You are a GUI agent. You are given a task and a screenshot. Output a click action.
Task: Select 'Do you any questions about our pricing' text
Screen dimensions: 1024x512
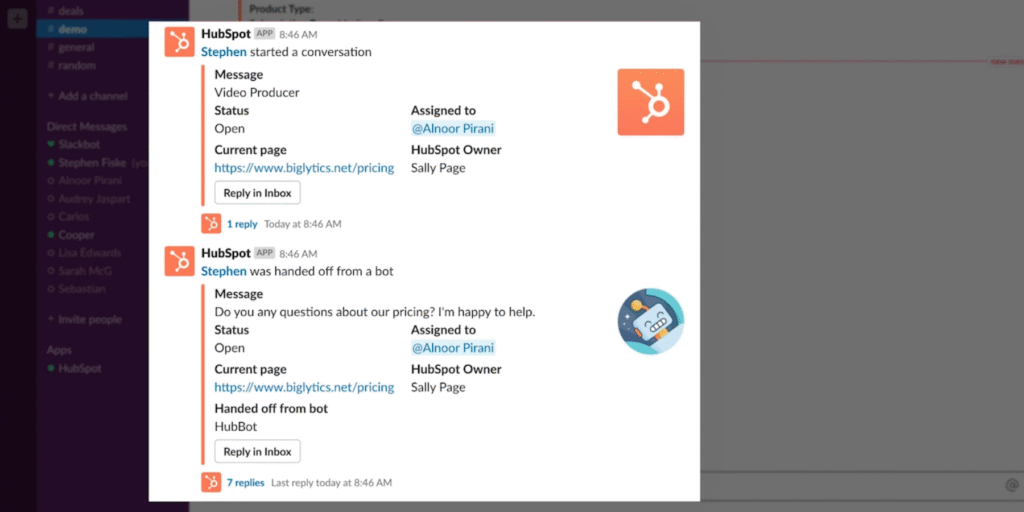tap(375, 312)
